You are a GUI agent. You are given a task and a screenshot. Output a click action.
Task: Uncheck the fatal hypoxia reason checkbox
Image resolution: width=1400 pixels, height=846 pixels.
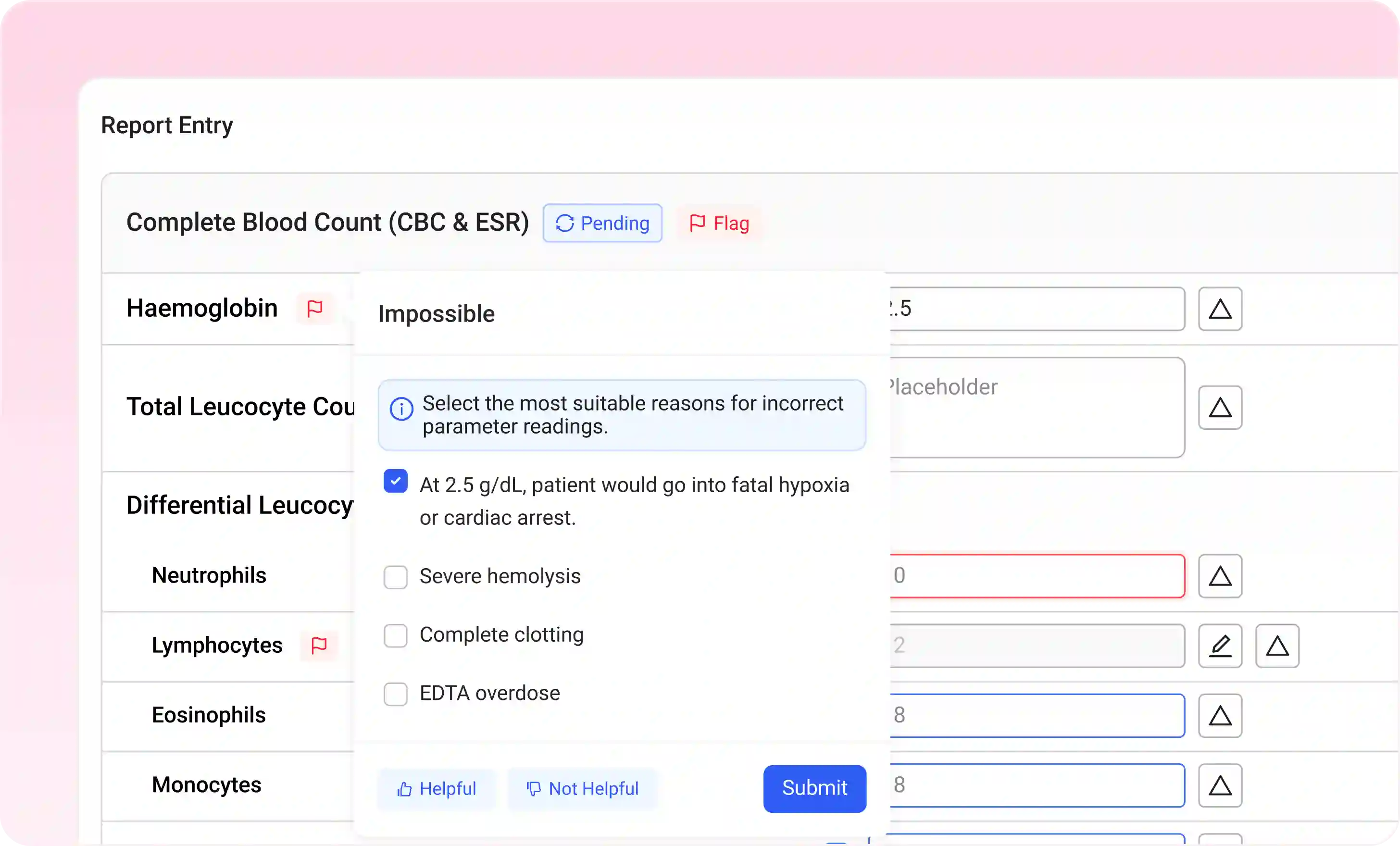(x=396, y=481)
